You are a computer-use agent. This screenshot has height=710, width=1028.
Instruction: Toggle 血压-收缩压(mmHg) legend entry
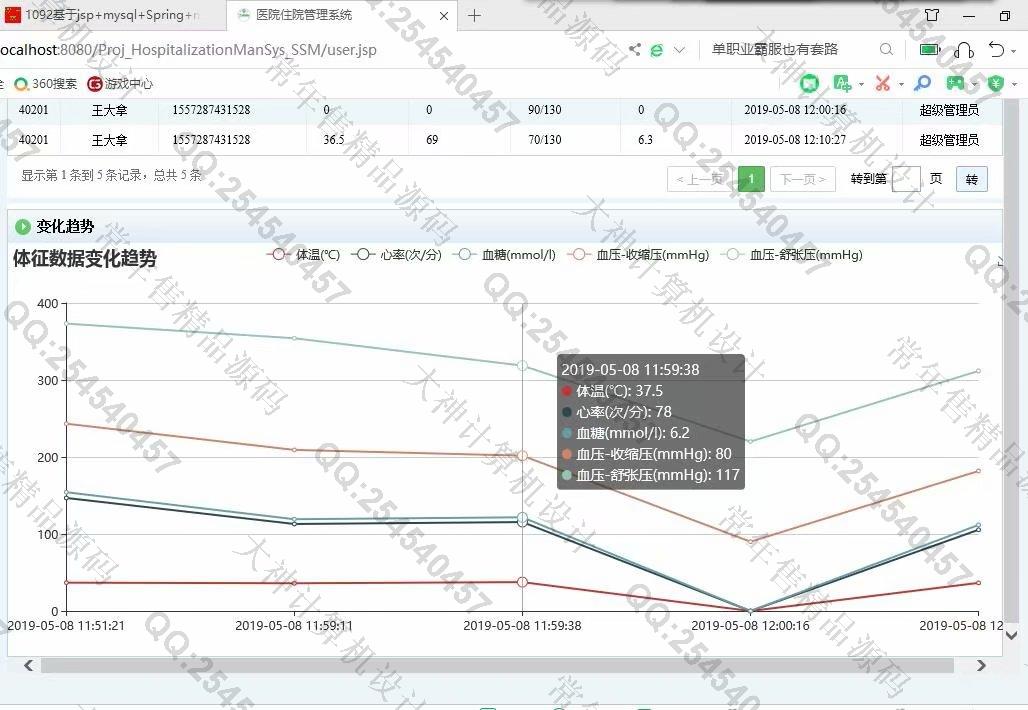[x=638, y=255]
